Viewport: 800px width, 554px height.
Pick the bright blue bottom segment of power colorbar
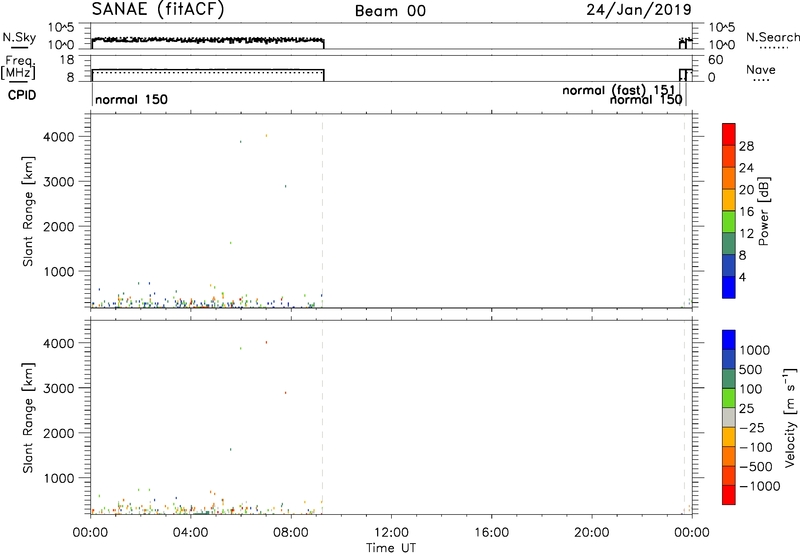729,287
